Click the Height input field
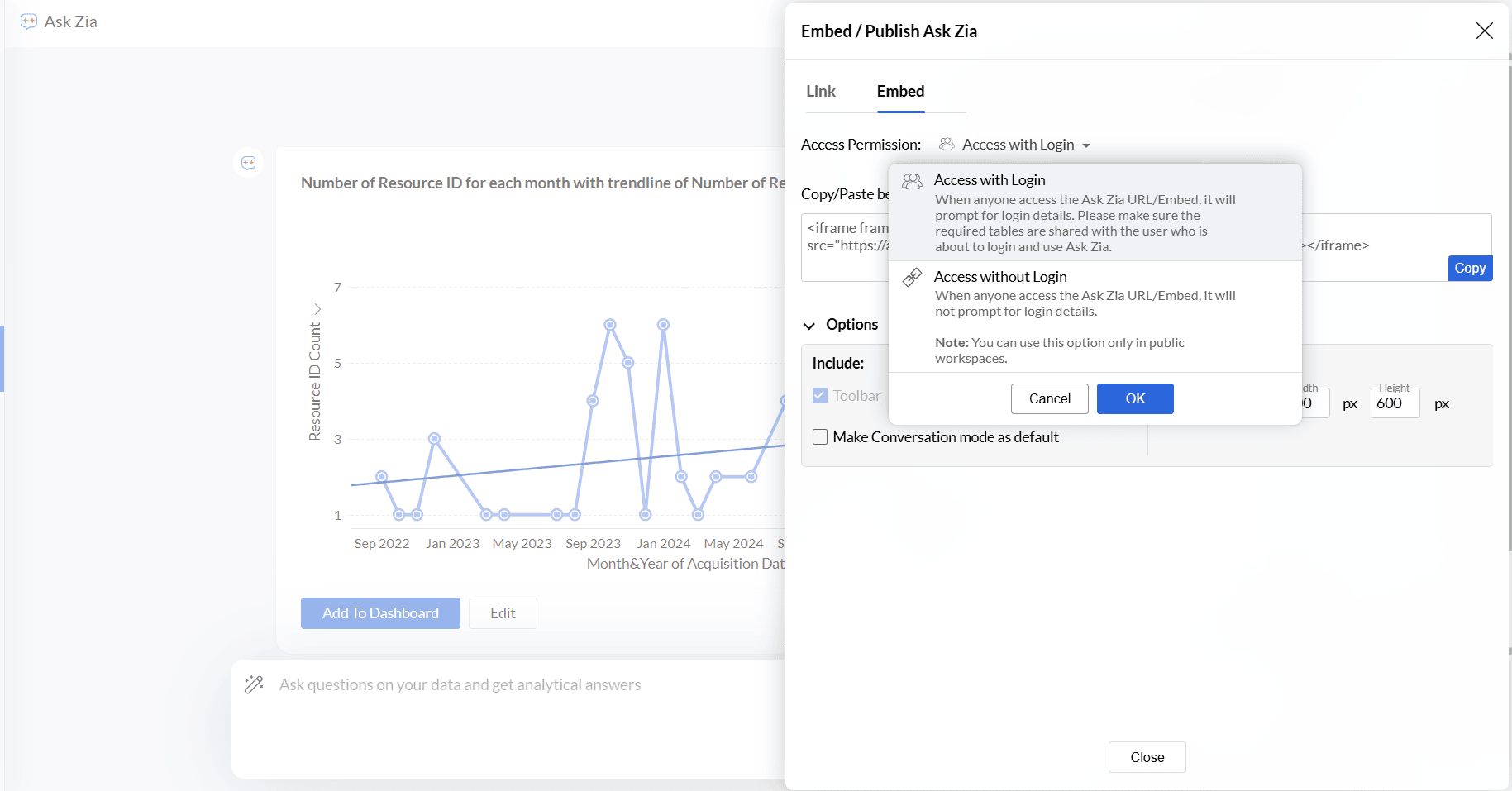The image size is (1512, 791). click(1394, 403)
